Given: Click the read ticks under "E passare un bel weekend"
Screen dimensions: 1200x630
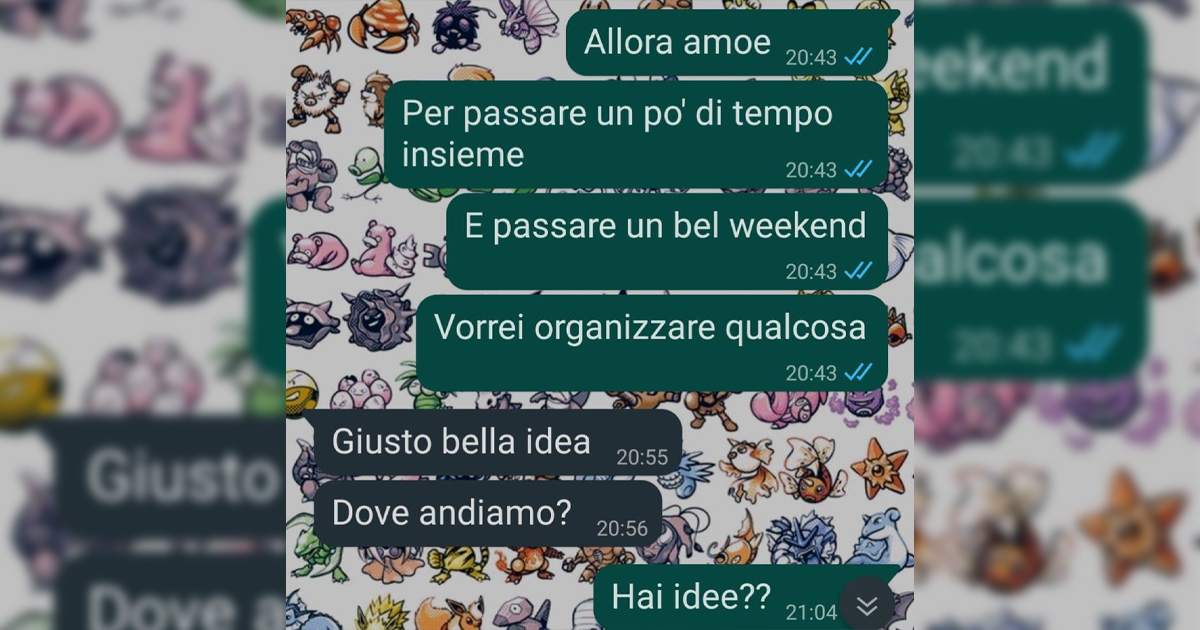Looking at the screenshot, I should click(x=858, y=271).
